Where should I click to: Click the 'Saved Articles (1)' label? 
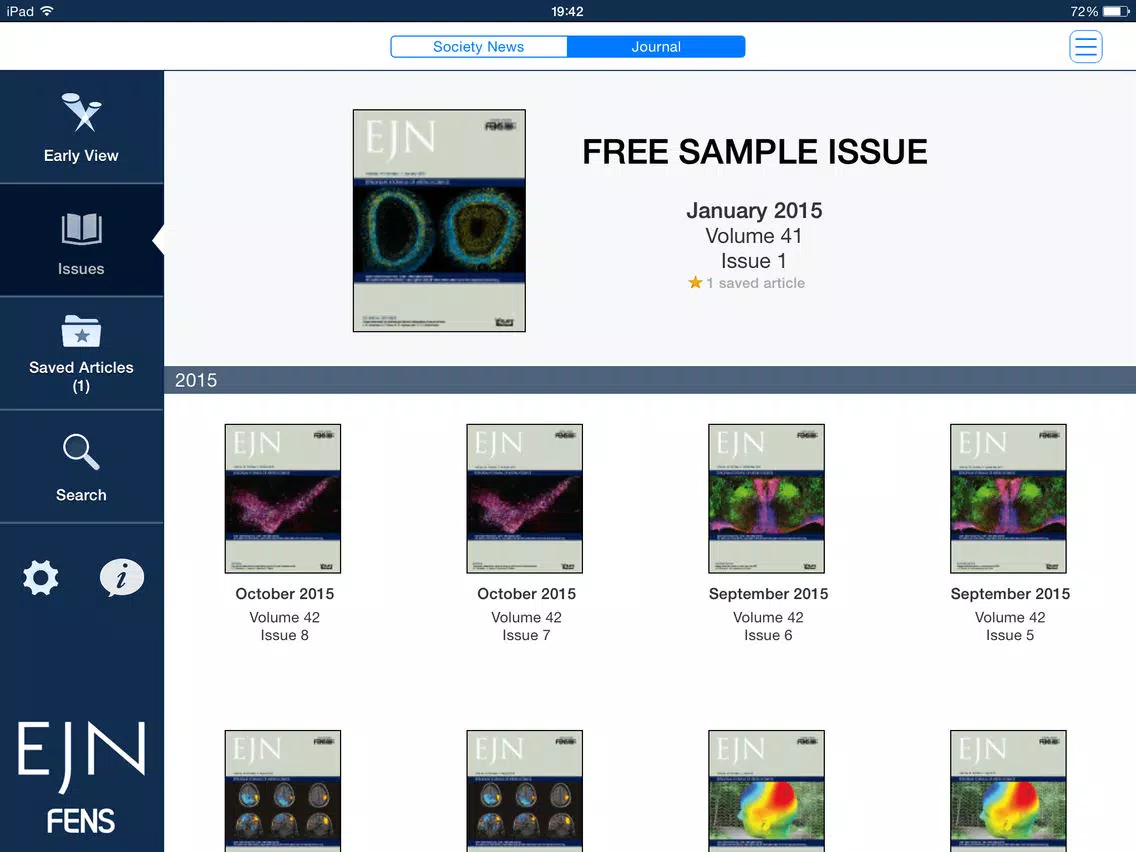point(81,376)
